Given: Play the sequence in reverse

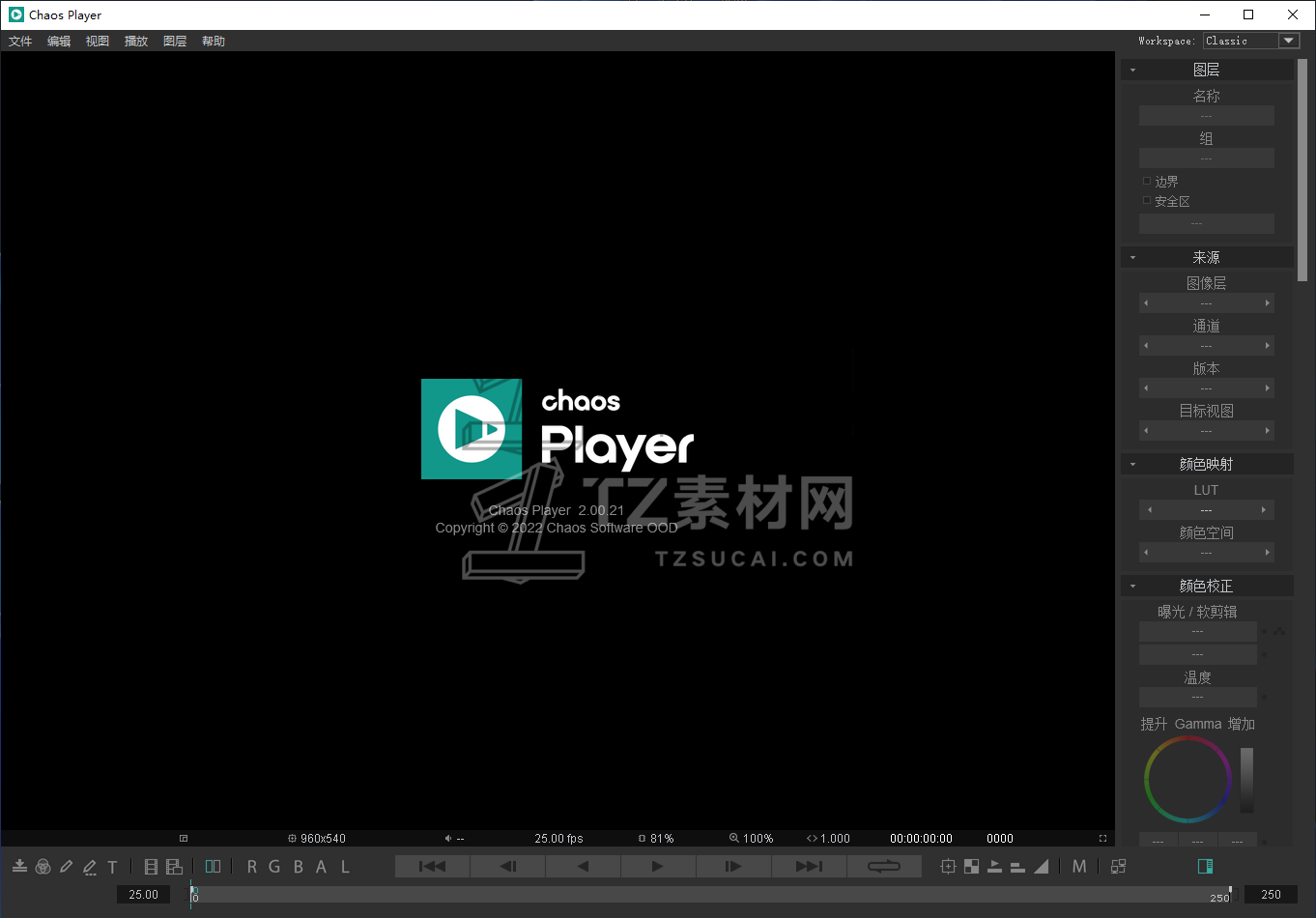Looking at the screenshot, I should coord(583,867).
